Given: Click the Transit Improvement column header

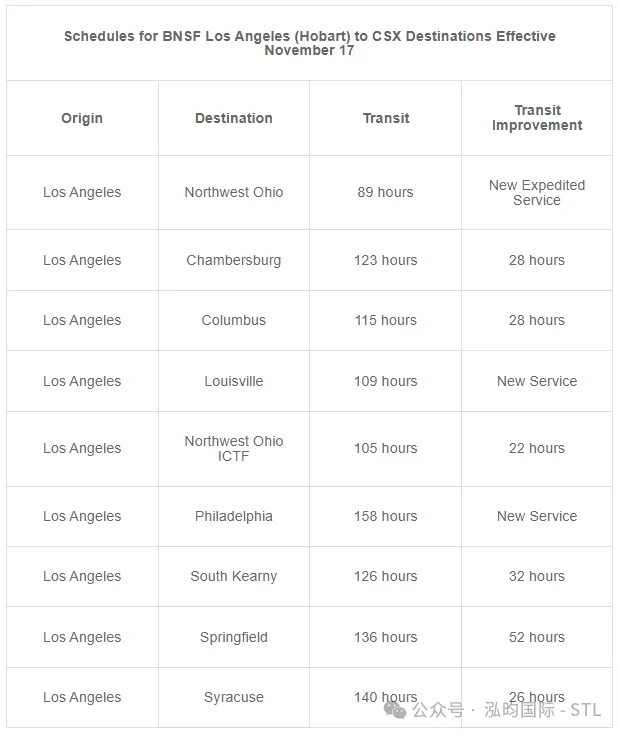Looking at the screenshot, I should tap(537, 118).
